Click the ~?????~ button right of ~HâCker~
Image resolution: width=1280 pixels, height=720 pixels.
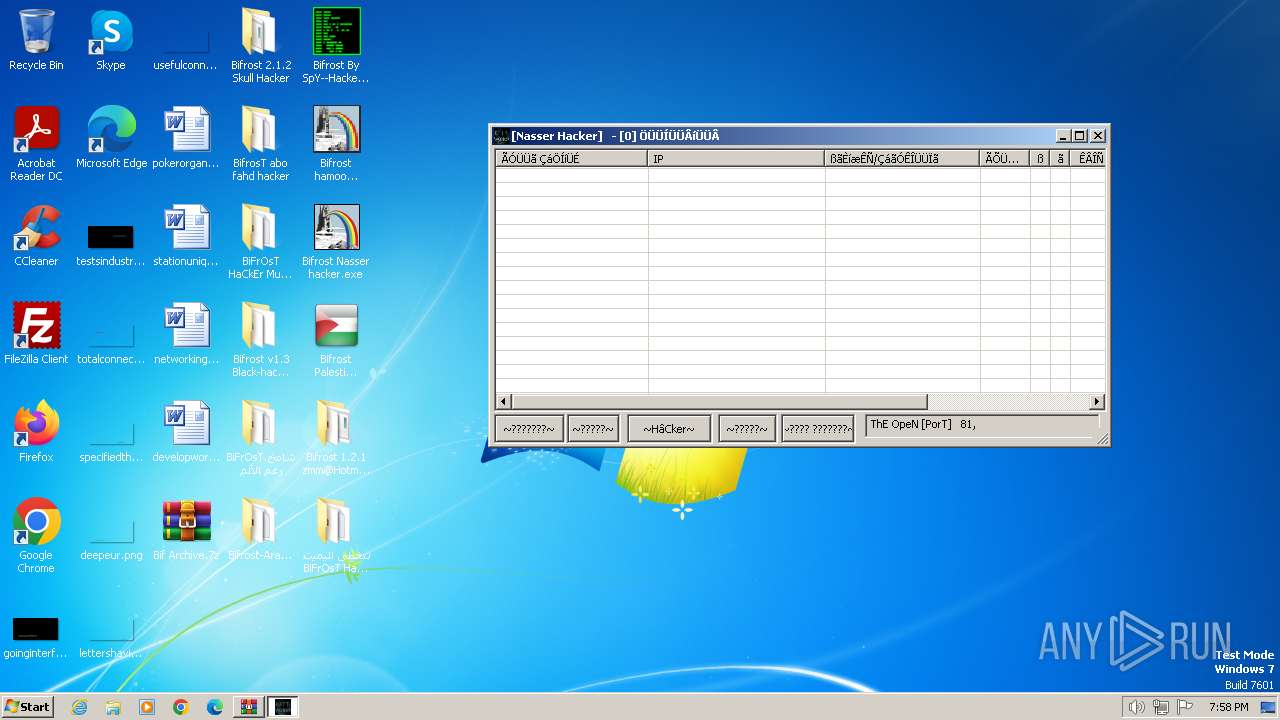[x=747, y=429]
